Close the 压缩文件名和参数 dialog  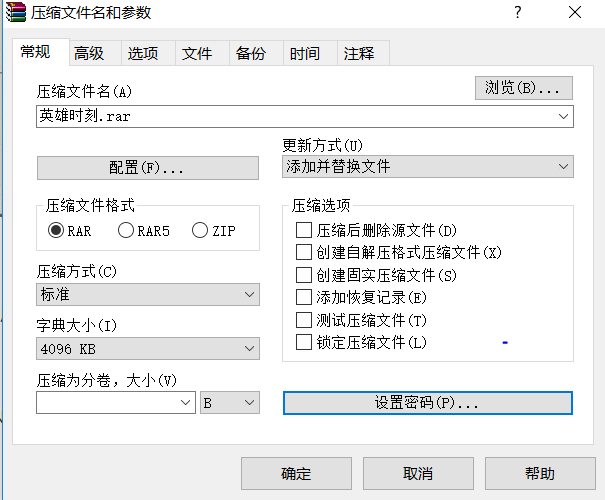tap(575, 12)
